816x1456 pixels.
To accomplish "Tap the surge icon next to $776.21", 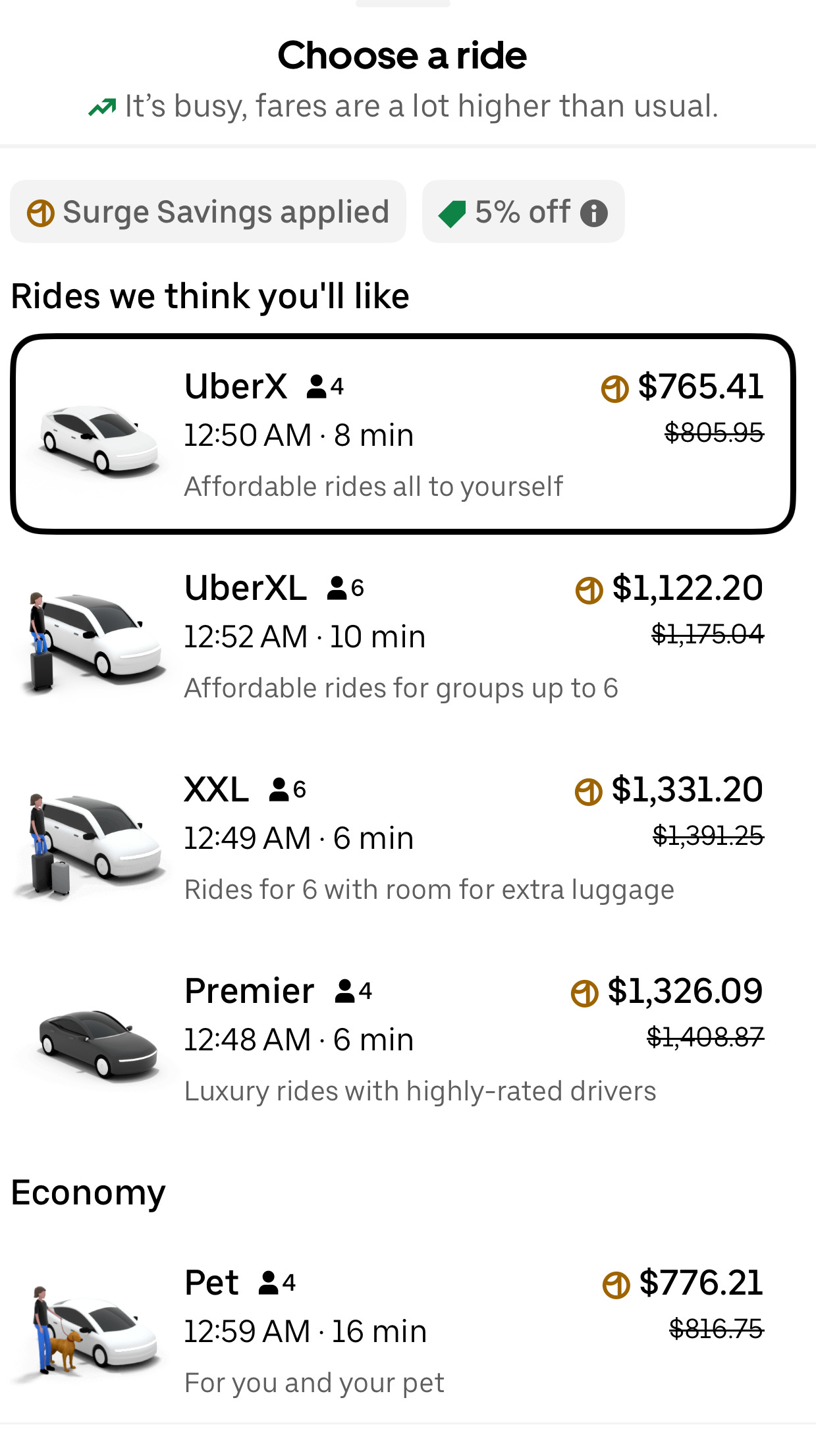I will 616,1285.
